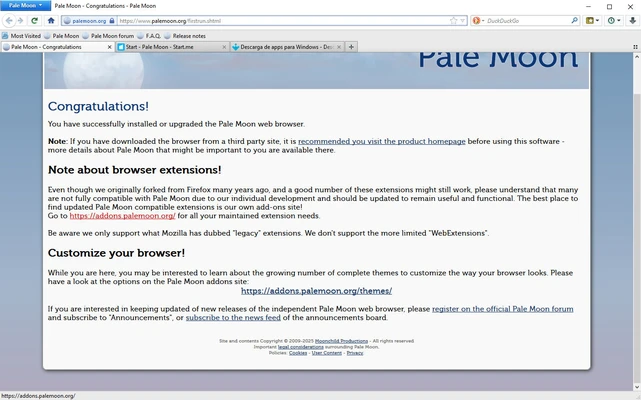Open the Privacy policy link
The image size is (641, 400).
[355, 353]
